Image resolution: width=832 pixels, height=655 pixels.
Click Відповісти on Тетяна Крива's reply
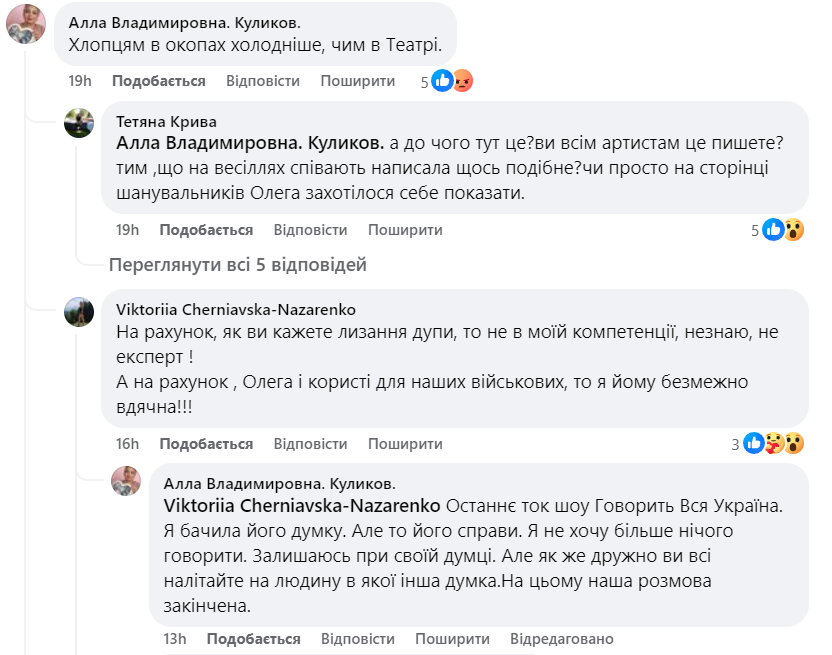tap(312, 229)
